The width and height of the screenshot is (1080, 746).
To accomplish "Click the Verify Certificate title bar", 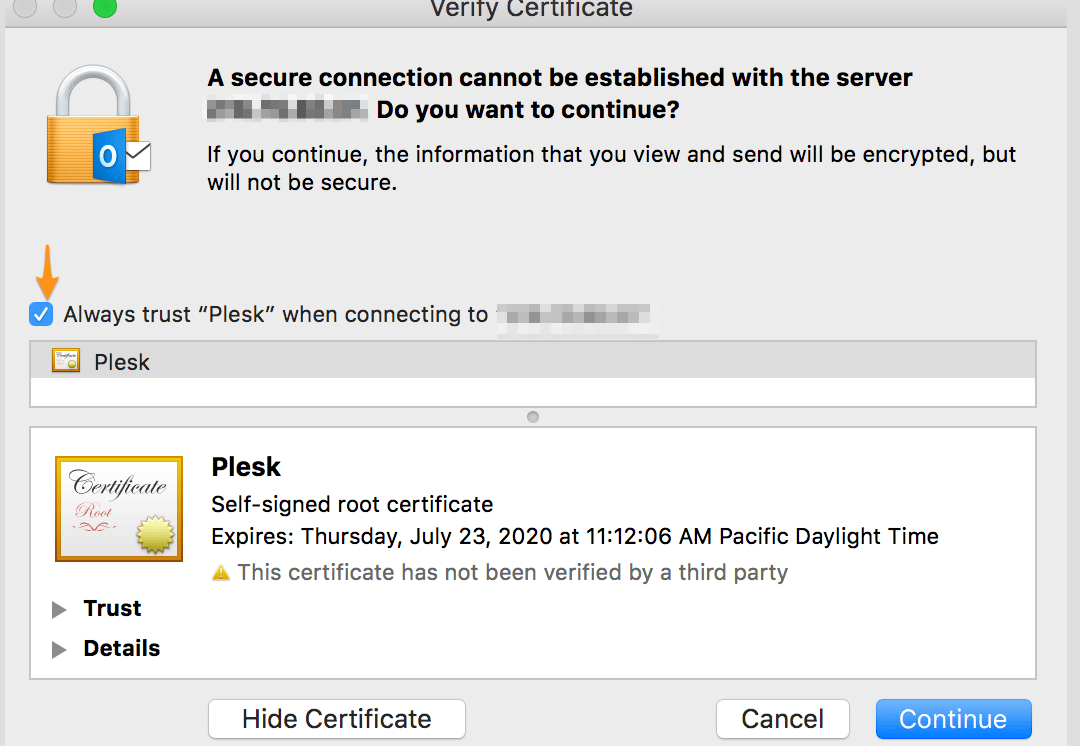I will 530,9.
